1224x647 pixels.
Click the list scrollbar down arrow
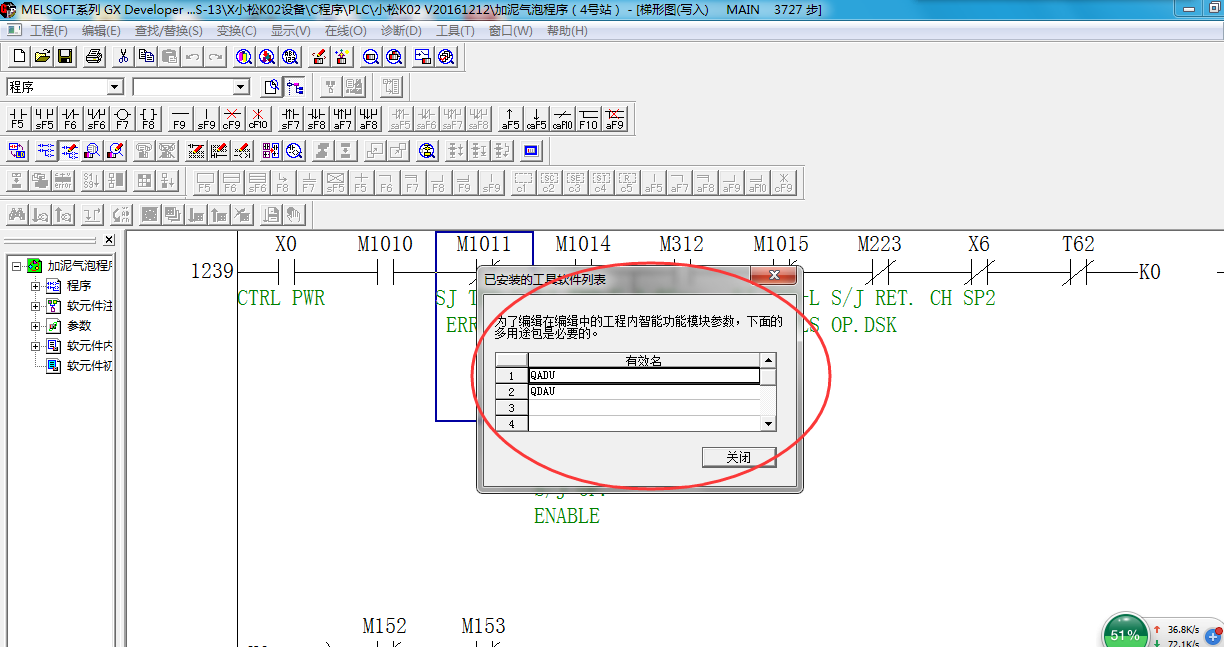768,424
